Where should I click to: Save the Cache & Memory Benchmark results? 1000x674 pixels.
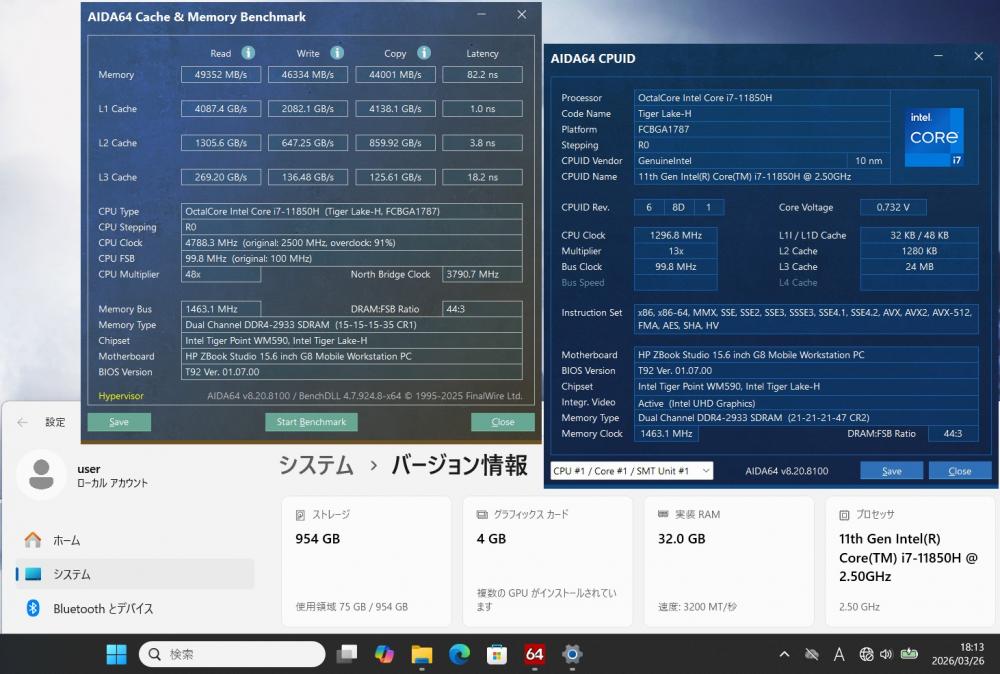[119, 422]
